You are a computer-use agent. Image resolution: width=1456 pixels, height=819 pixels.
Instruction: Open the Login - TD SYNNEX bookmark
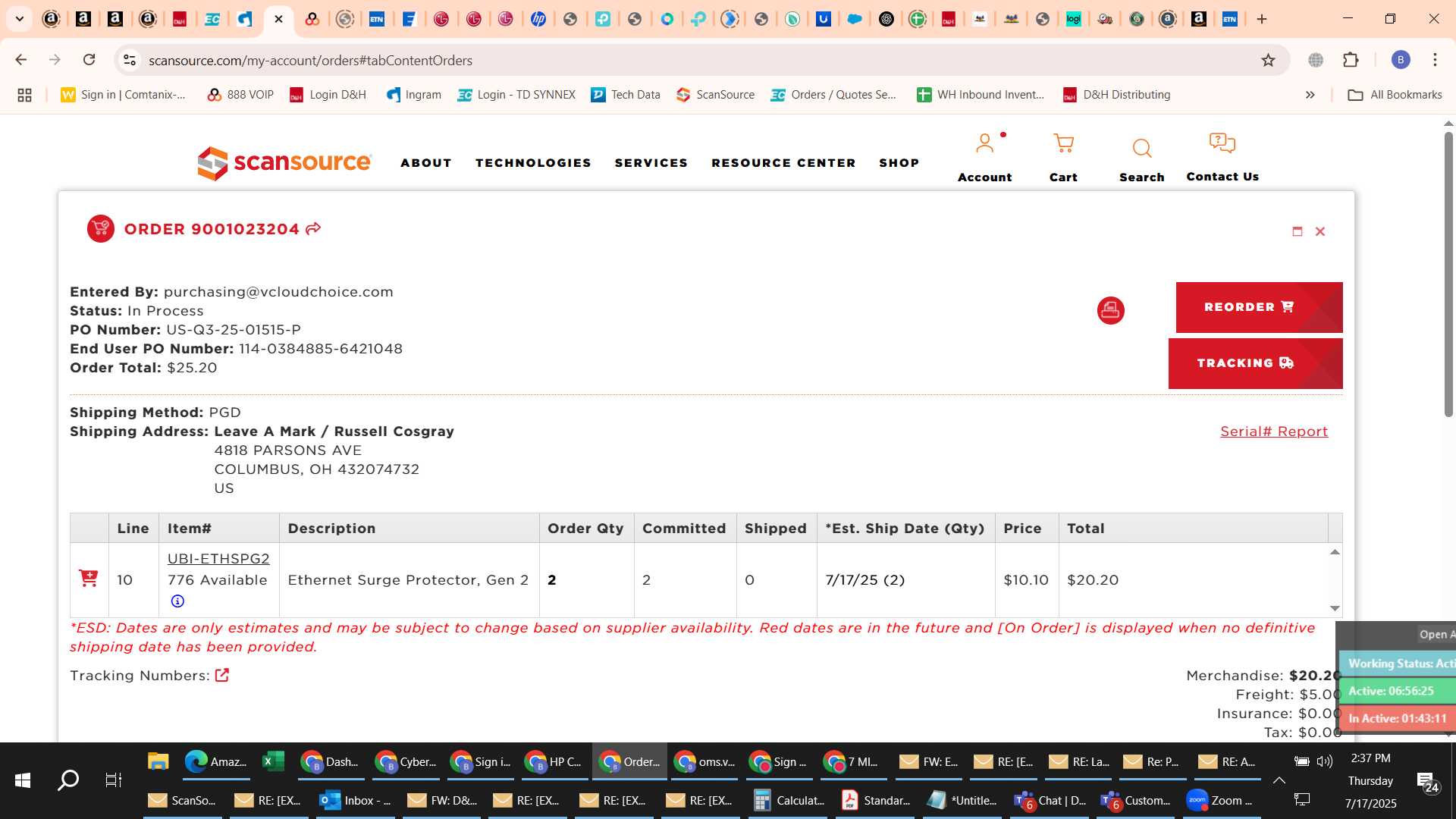pos(516,95)
